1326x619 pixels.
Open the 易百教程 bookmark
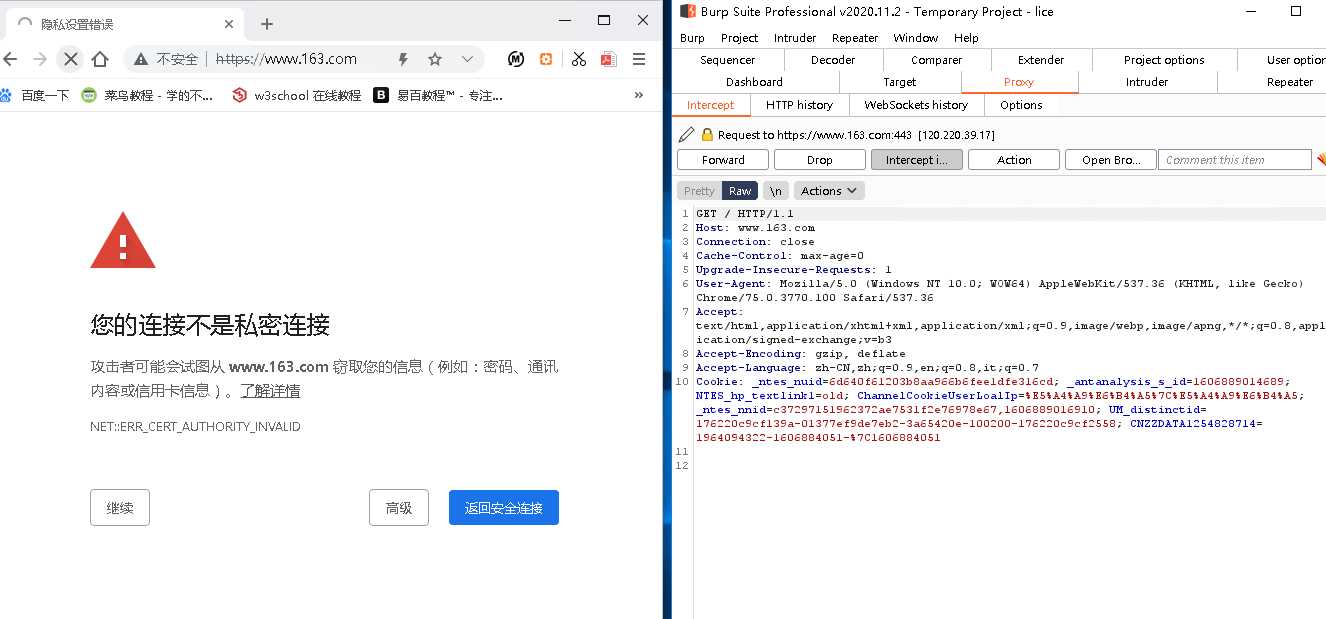click(438, 96)
